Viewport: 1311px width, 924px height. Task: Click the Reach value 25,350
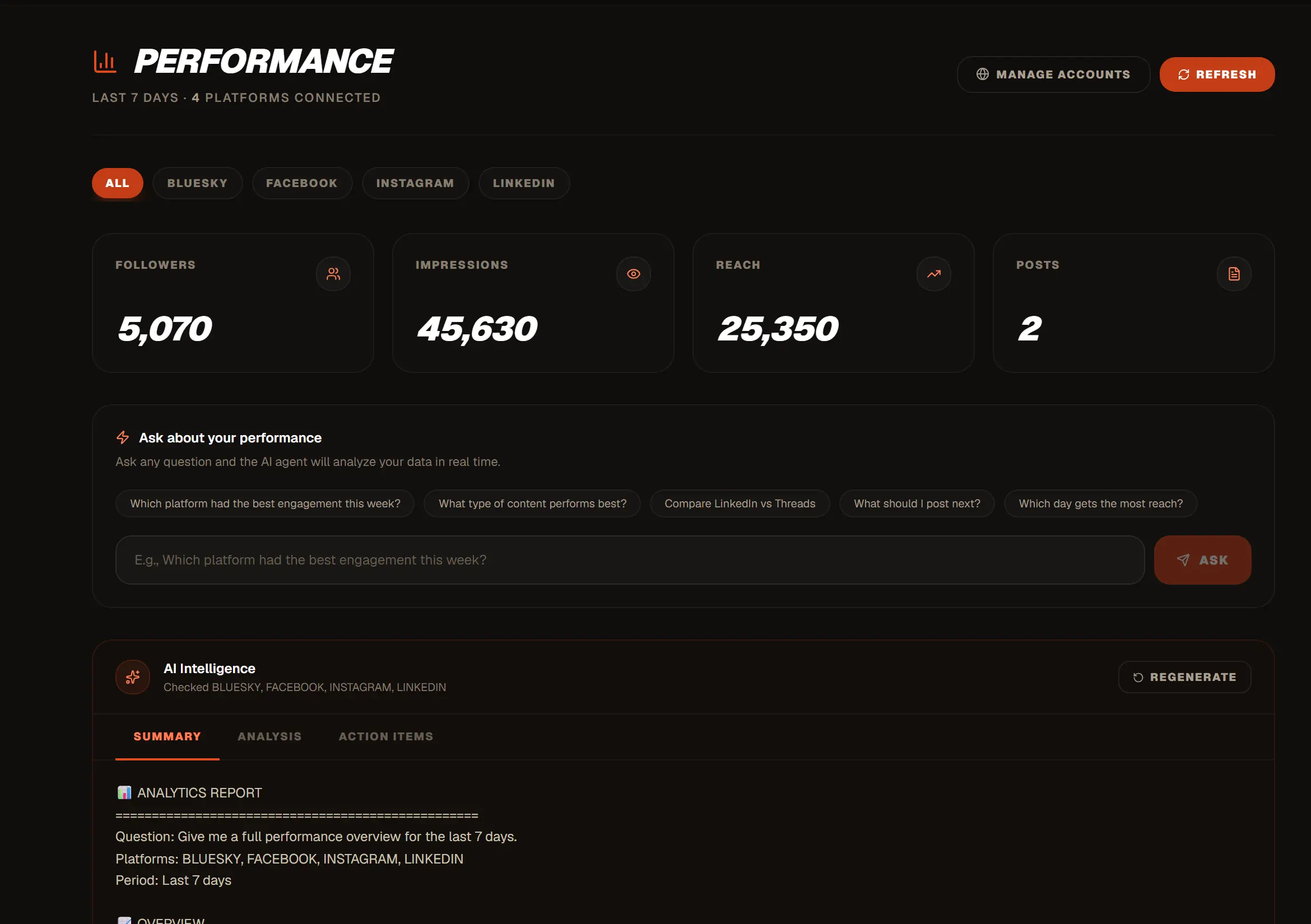(778, 330)
